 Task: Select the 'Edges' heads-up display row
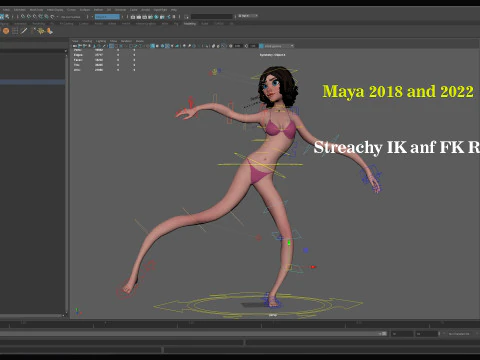pos(104,55)
